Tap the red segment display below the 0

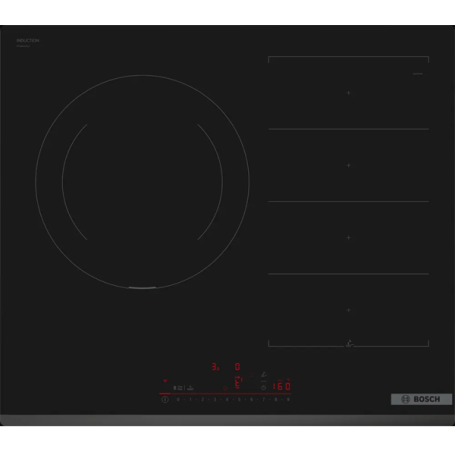pos(238,382)
